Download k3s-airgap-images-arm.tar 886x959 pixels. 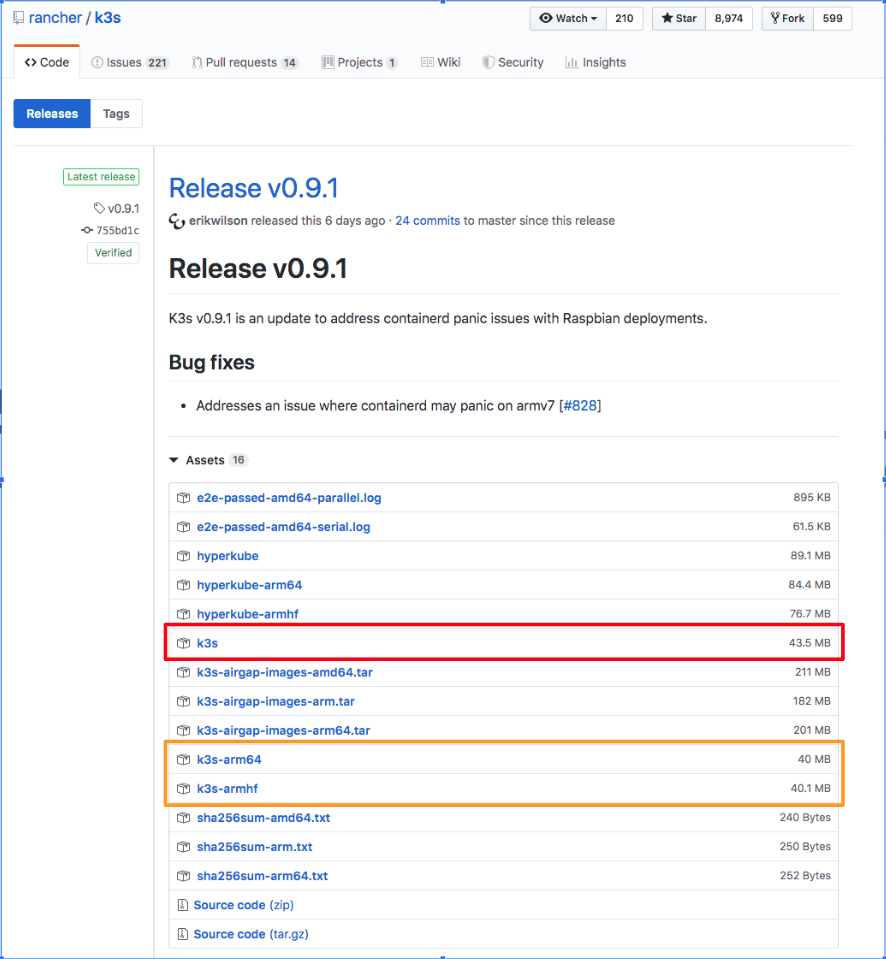tap(276, 702)
